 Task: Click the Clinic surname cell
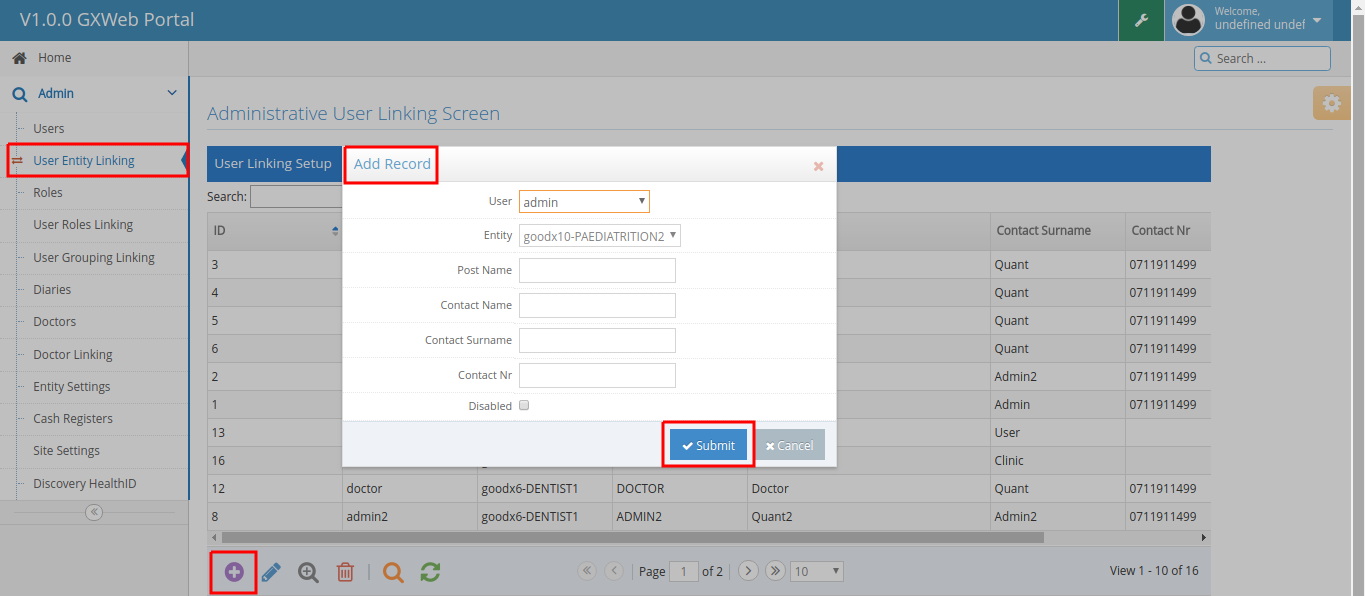pyautogui.click(x=1058, y=461)
